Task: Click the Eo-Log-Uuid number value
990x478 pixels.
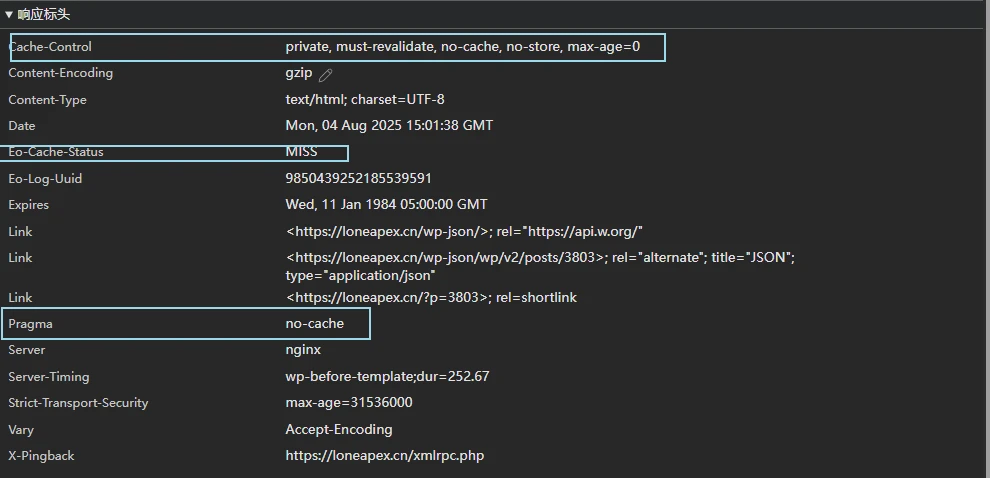Action: (358, 179)
